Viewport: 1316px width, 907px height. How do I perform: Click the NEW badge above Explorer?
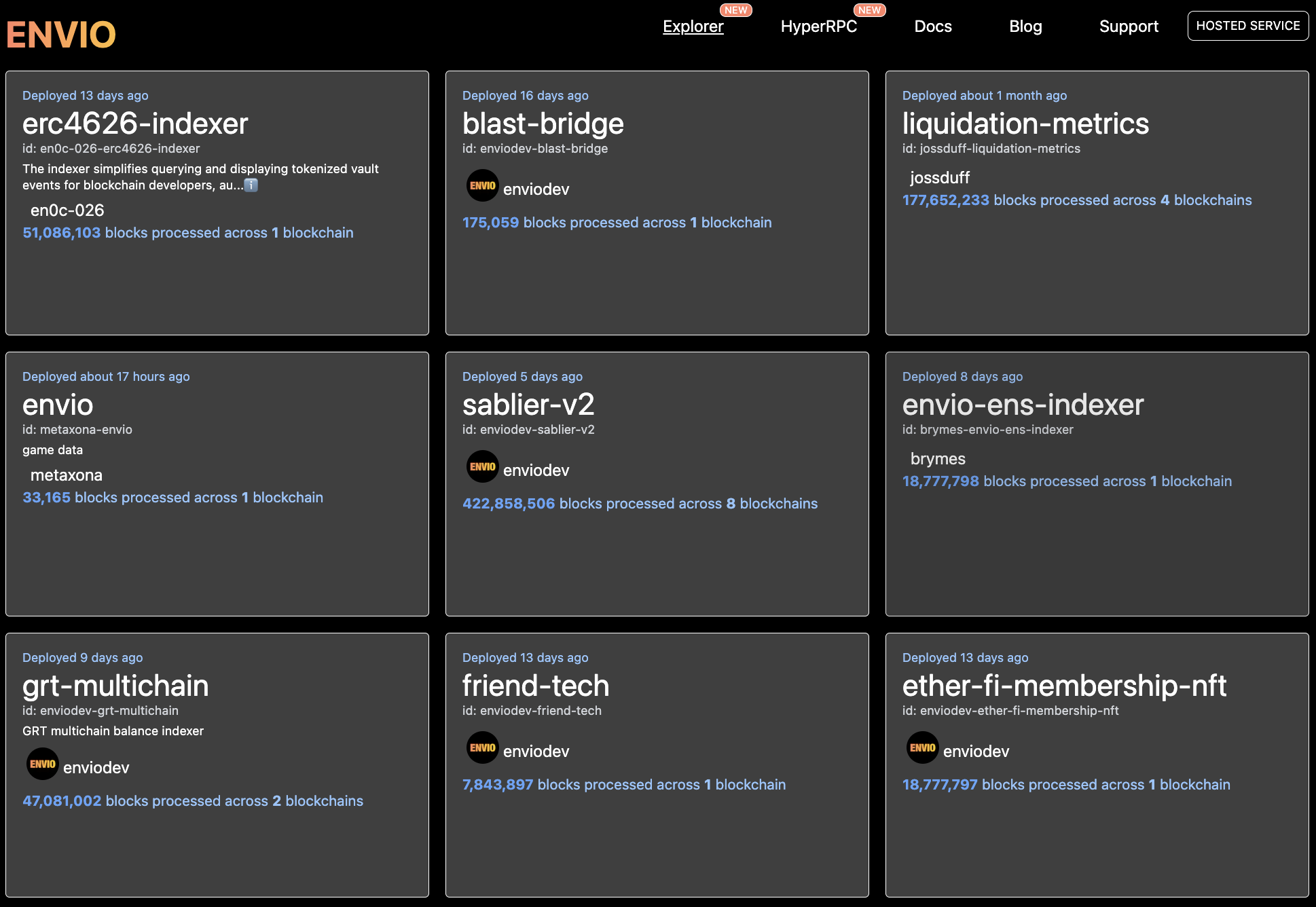(x=736, y=10)
